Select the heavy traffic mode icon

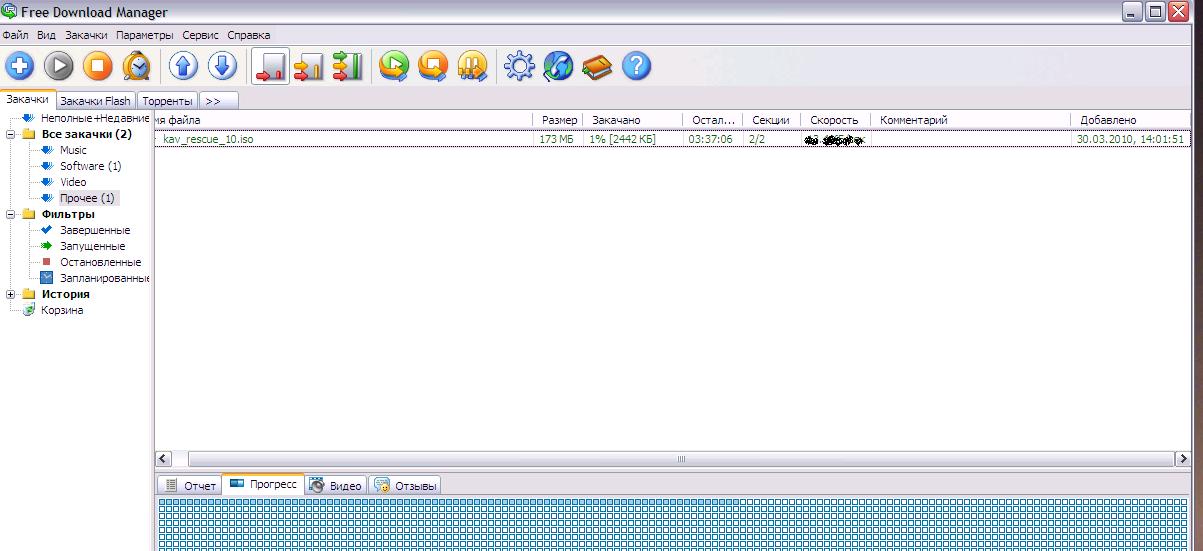[x=347, y=67]
